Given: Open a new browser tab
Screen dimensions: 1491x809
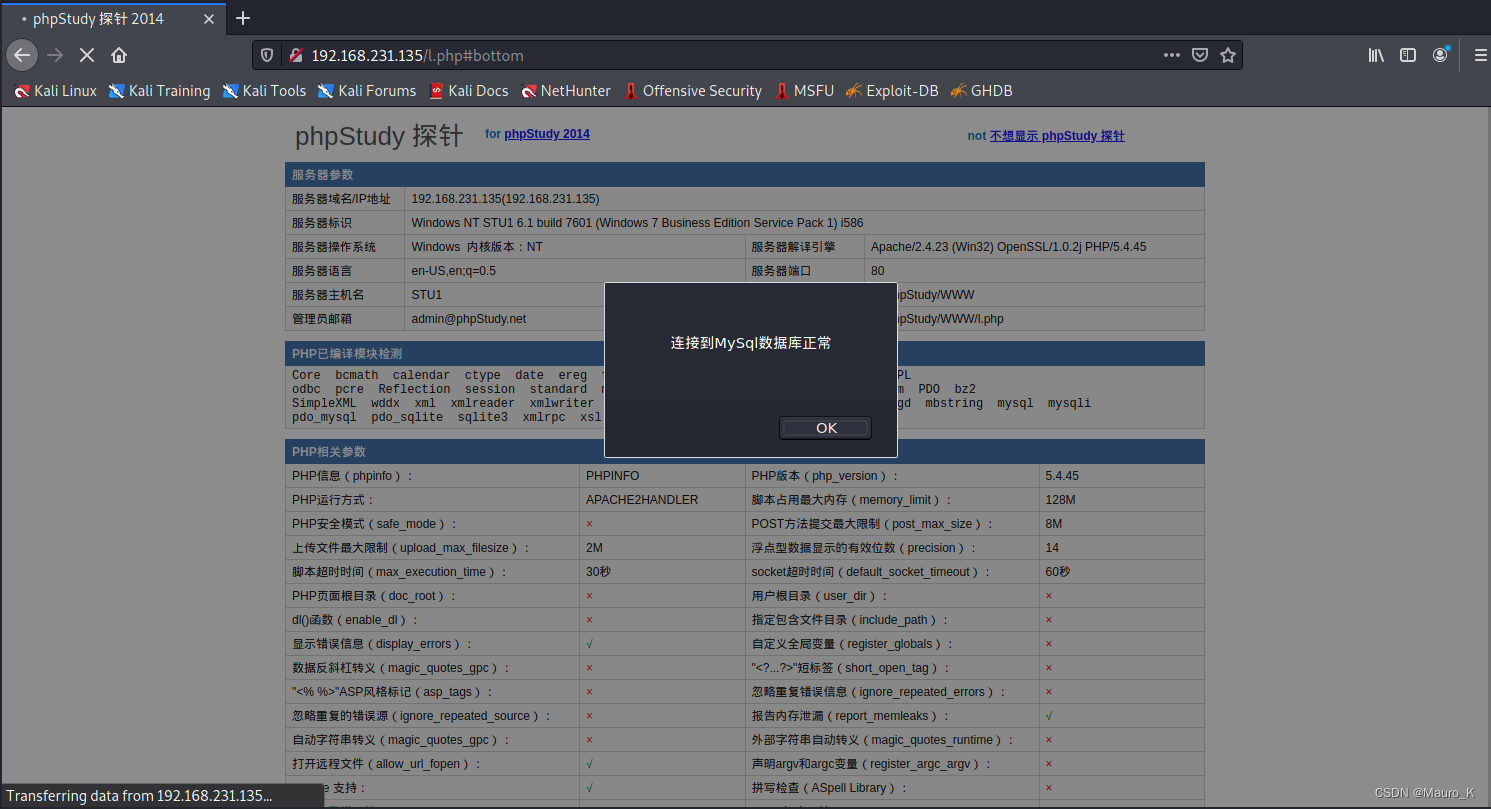Looking at the screenshot, I should (242, 18).
